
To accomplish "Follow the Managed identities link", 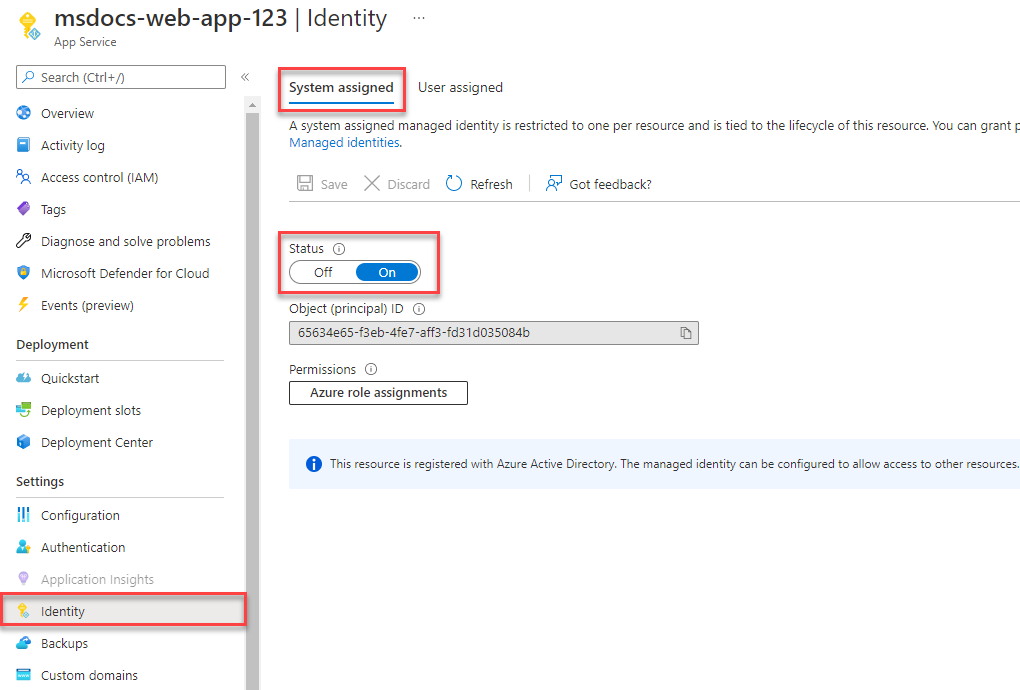I will click(x=344, y=142).
